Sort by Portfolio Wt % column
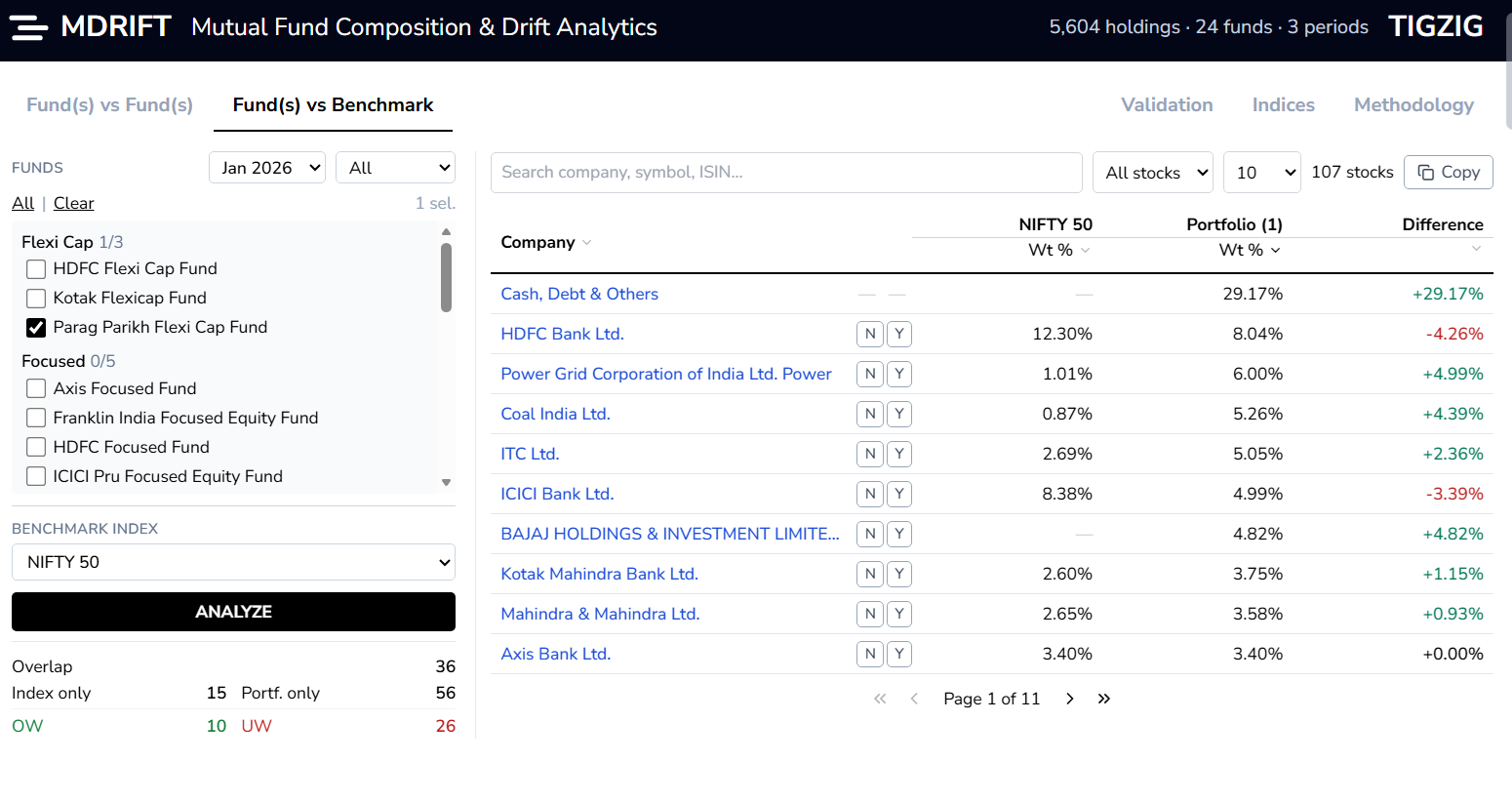1512x802 pixels. [x=1250, y=250]
